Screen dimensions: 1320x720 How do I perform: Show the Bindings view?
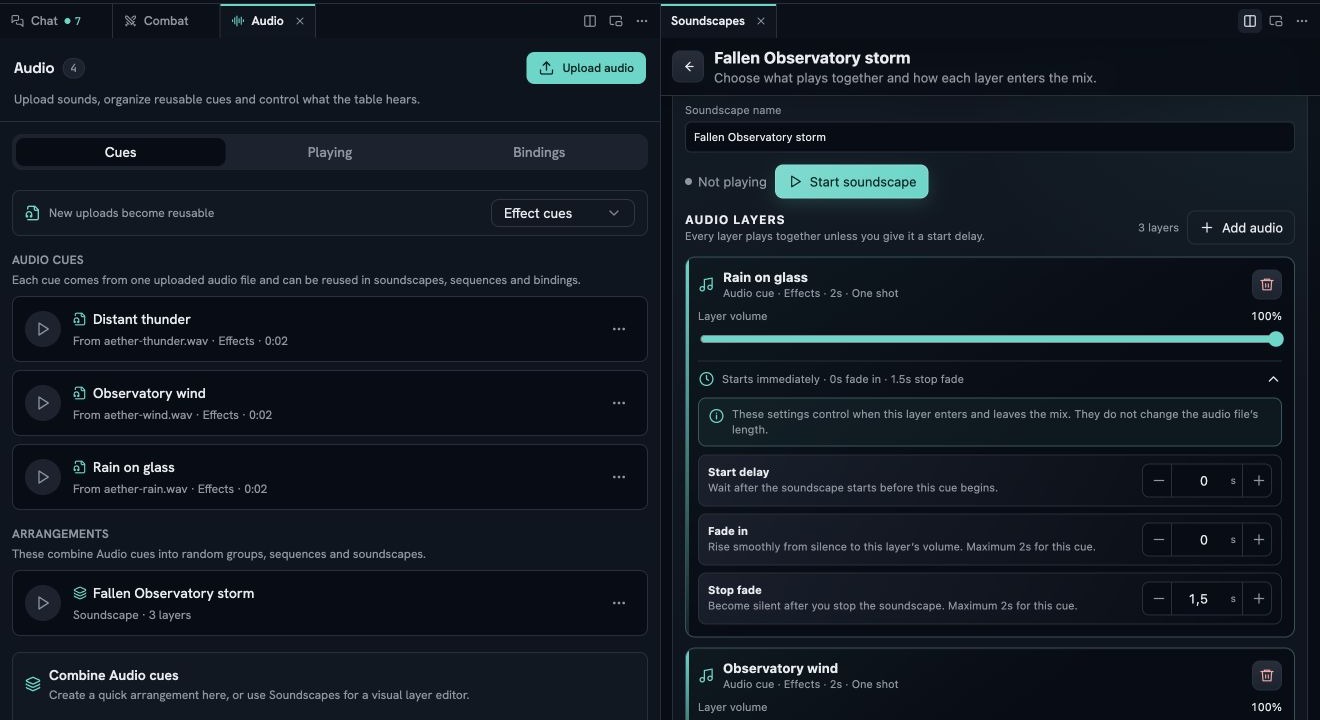click(539, 152)
